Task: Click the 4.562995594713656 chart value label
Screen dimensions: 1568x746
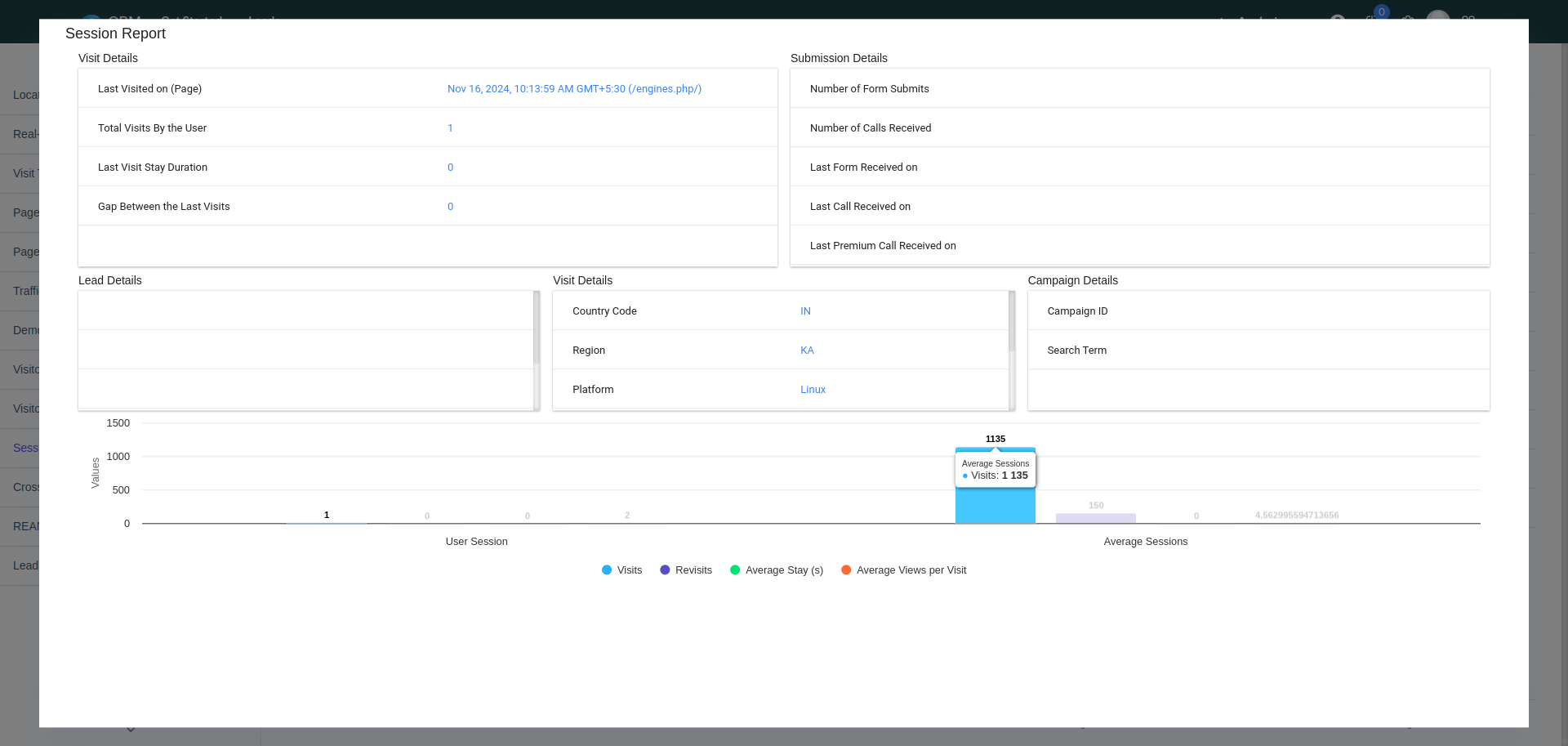Action: coord(1297,516)
